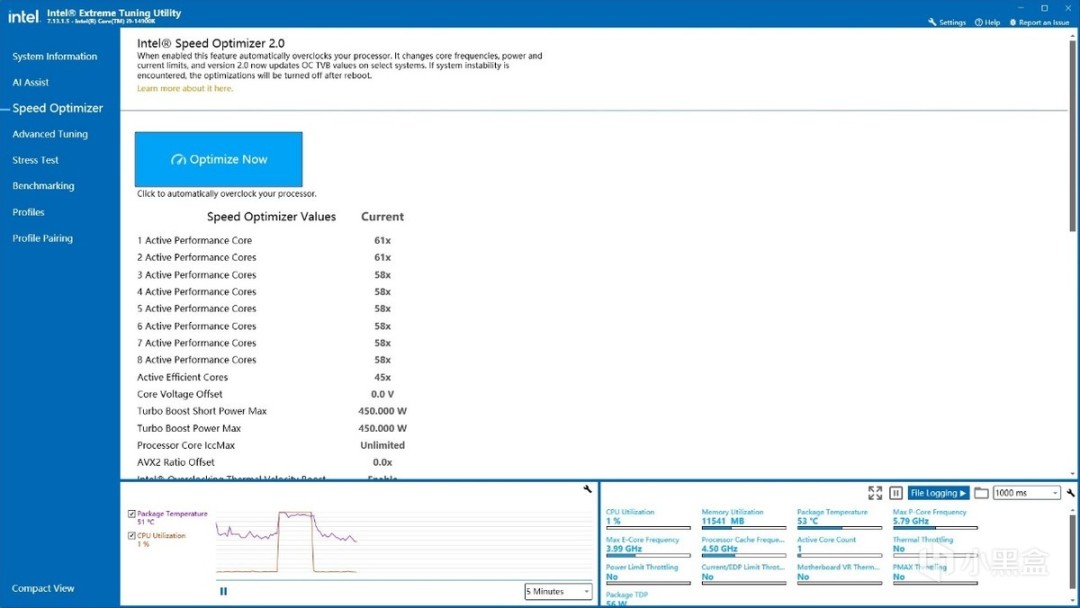Click the Speed Optimizer Values header

[271, 216]
